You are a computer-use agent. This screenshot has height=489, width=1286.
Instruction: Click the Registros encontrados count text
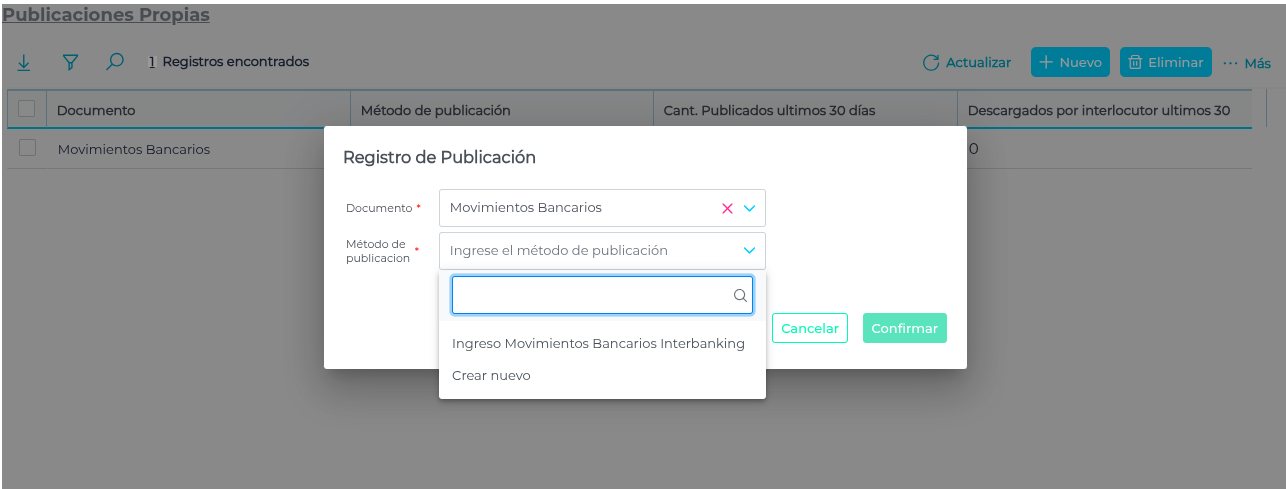tap(229, 62)
